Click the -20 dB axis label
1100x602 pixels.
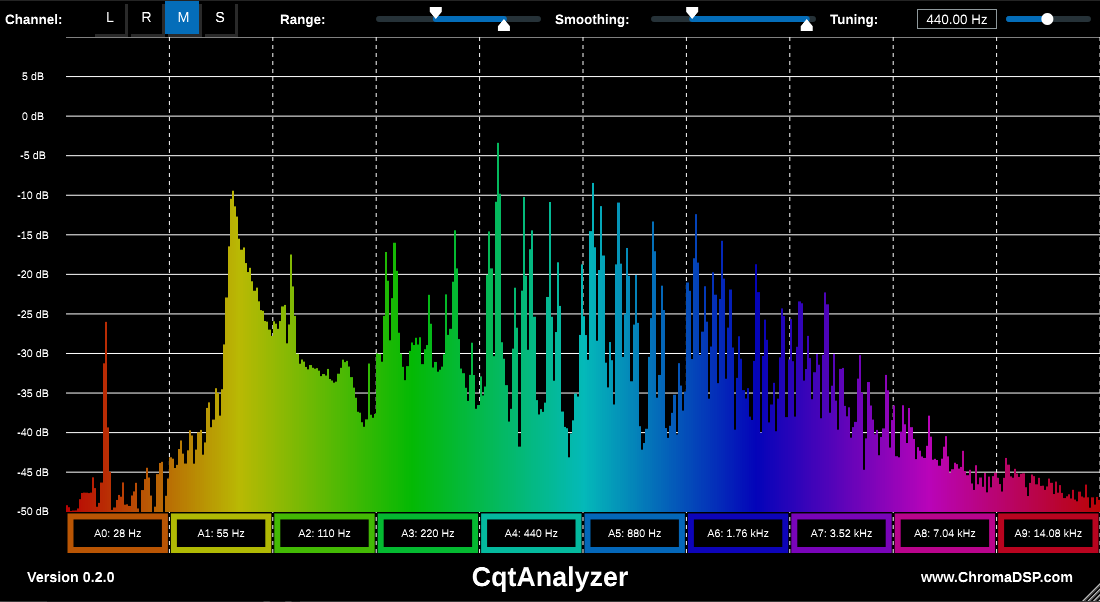[33, 274]
